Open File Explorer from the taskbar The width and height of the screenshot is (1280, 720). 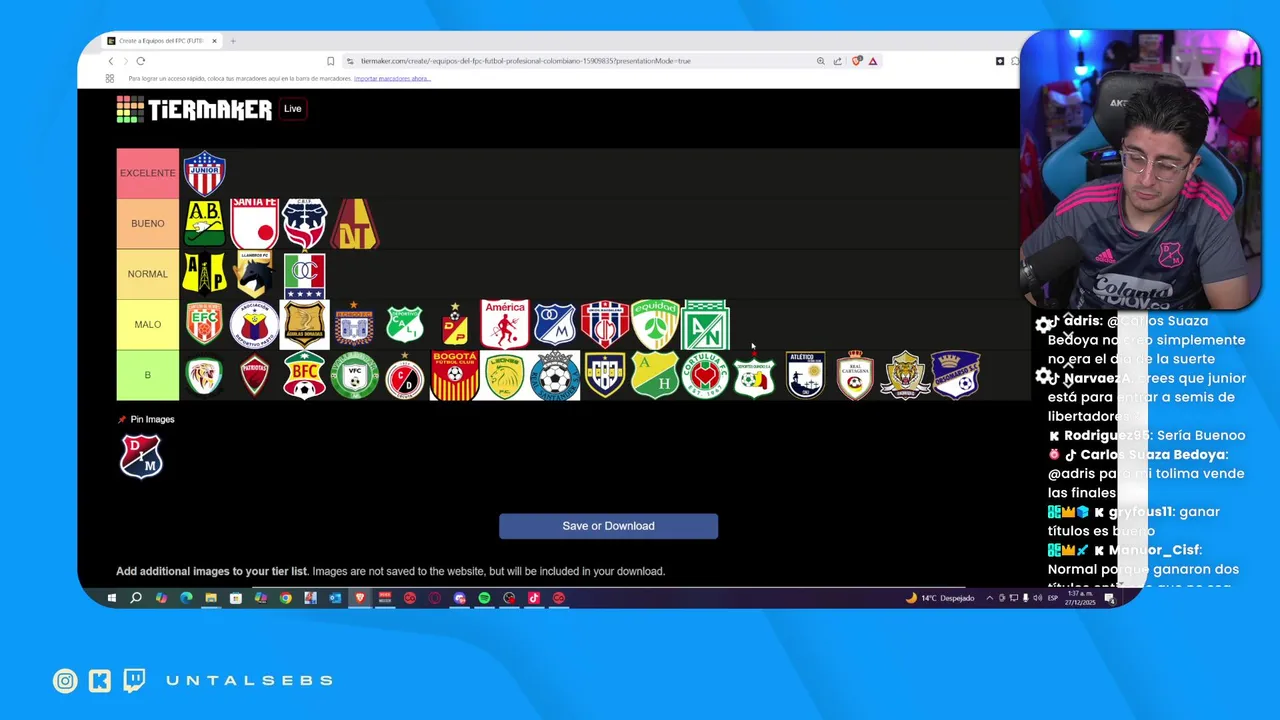click(211, 598)
